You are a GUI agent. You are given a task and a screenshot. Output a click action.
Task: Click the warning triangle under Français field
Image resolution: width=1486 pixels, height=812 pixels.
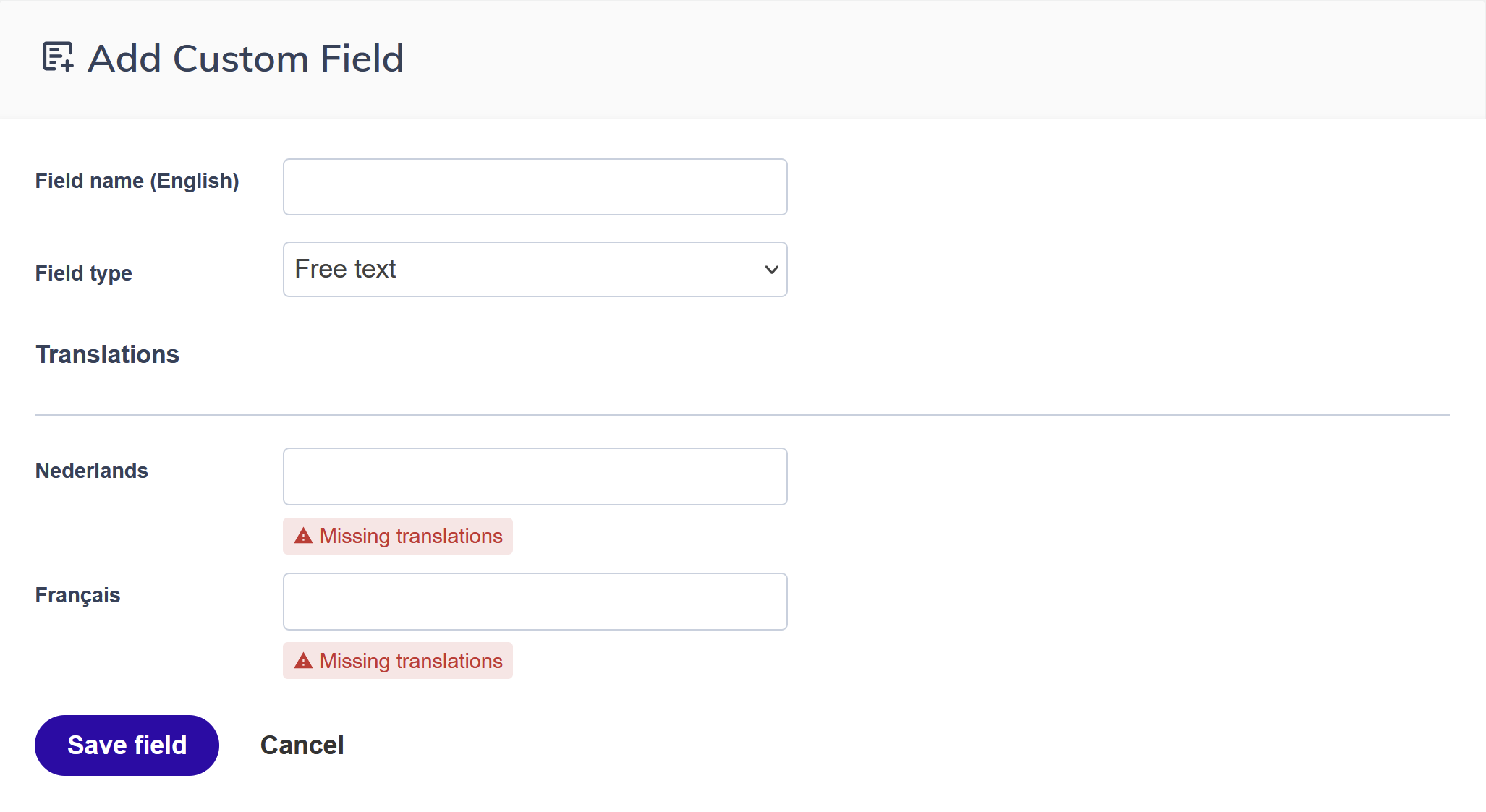(x=303, y=661)
